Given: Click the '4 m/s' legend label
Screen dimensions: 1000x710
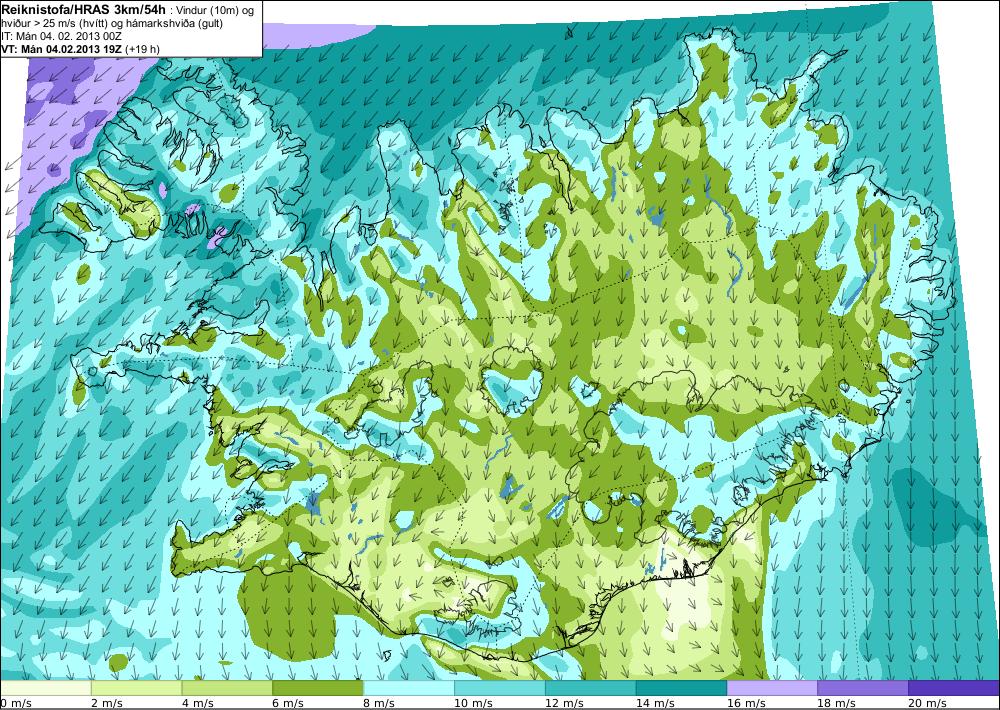Looking at the screenshot, I should pos(198,703).
